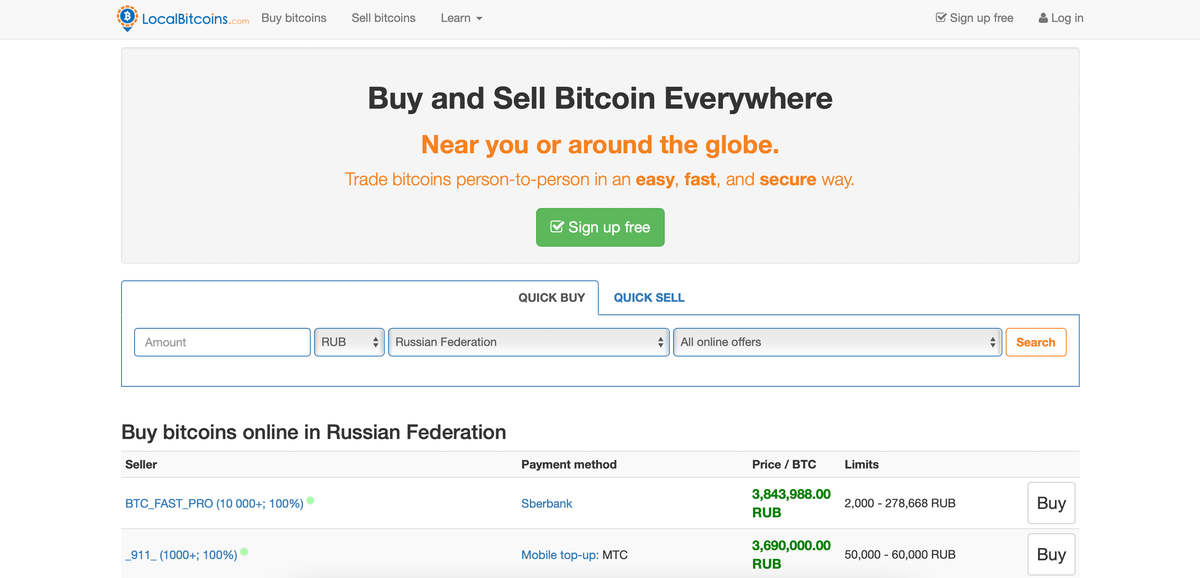Click the LocalBitcoins logo icon
This screenshot has height=578, width=1200.
pyautogui.click(x=127, y=18)
